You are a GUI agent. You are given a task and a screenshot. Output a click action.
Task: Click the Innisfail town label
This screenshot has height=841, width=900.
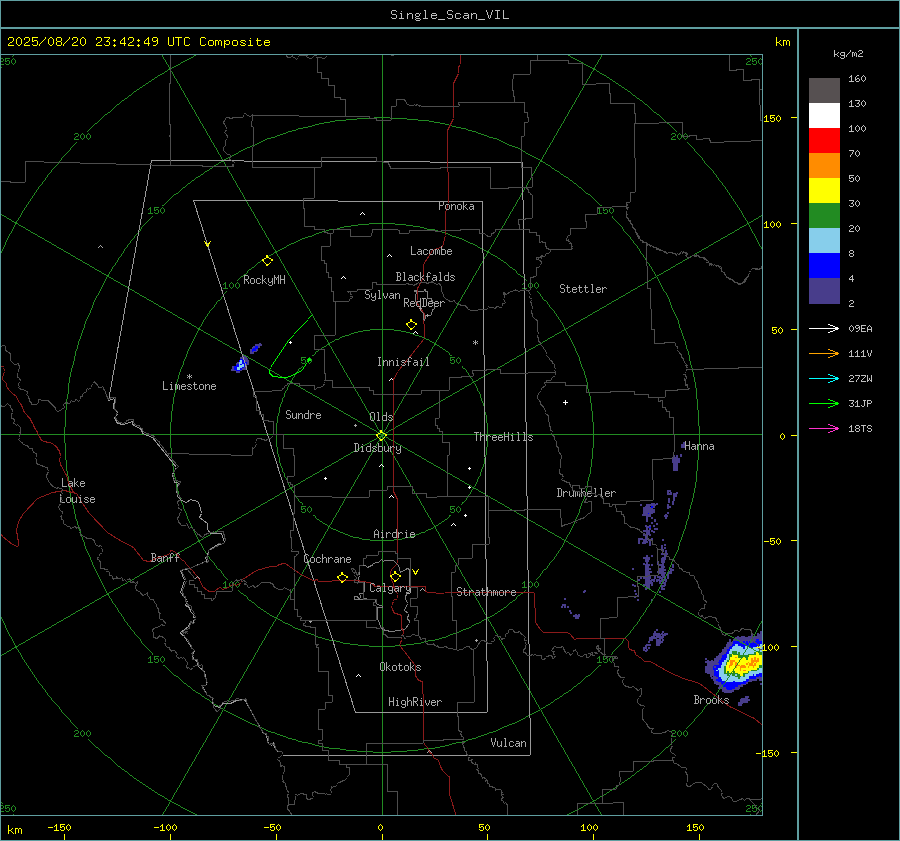click(x=403, y=362)
